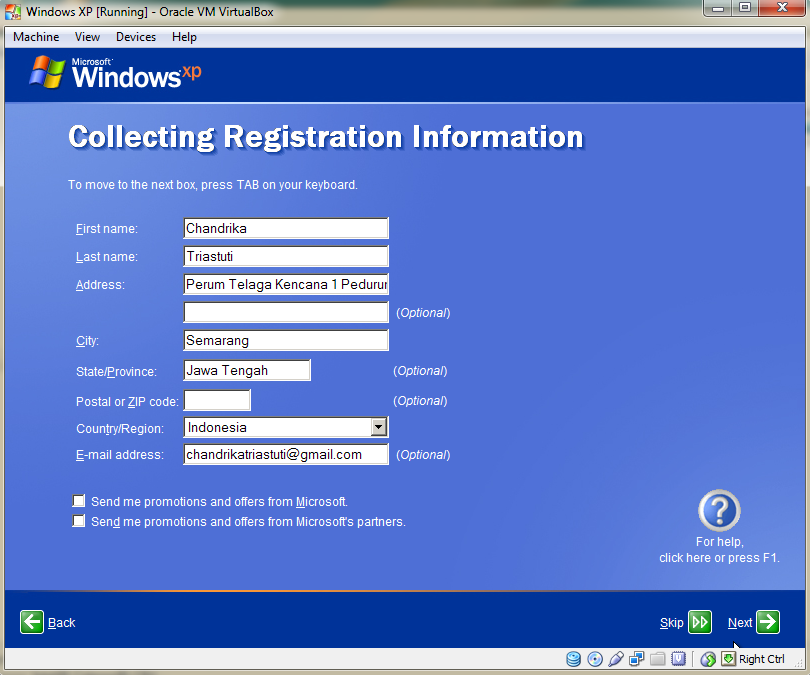Open help via the question mark icon
810x675 pixels.
click(719, 510)
